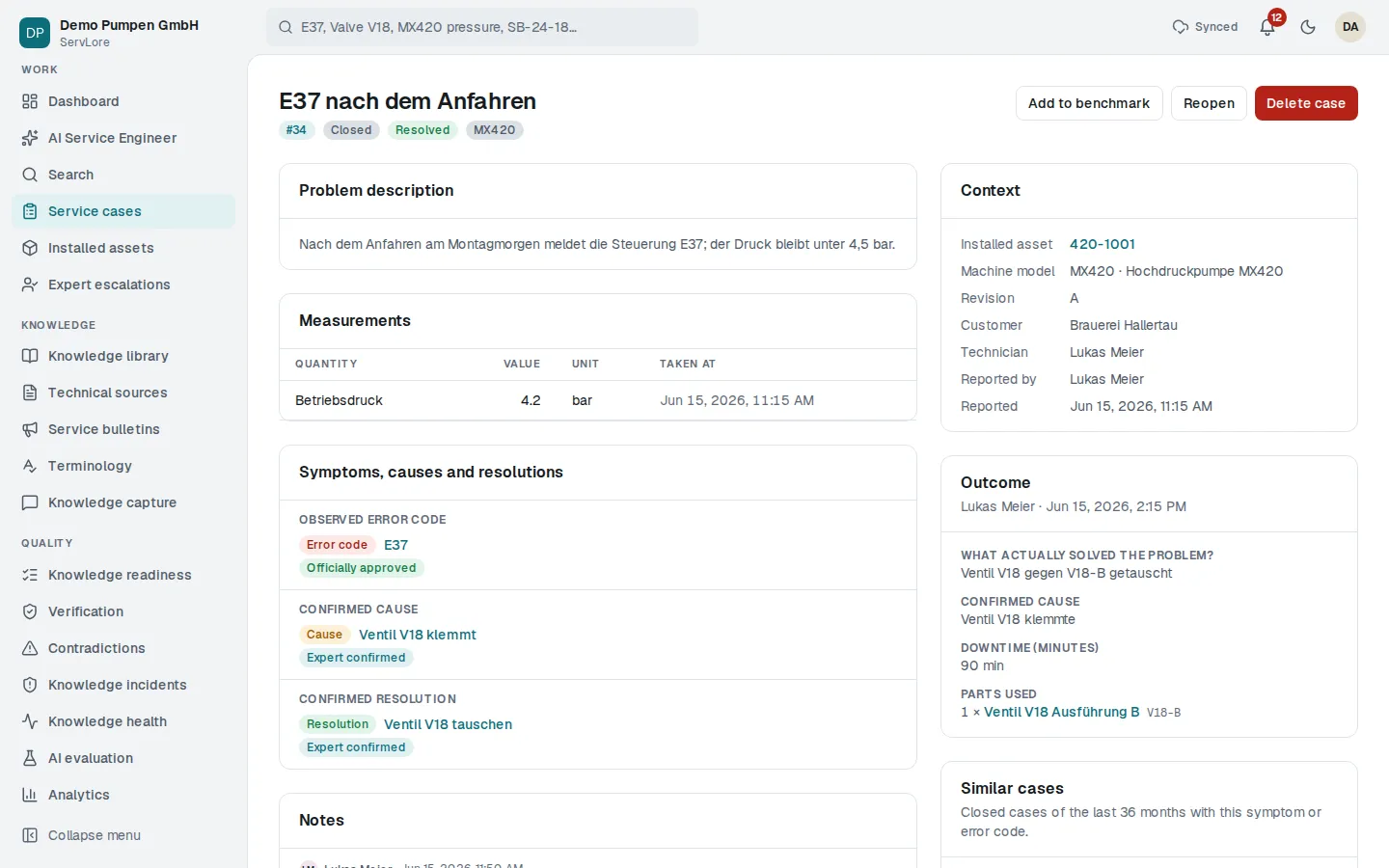Open the Ventil V18 klemmt cause link
The image size is (1389, 868).
tap(418, 635)
